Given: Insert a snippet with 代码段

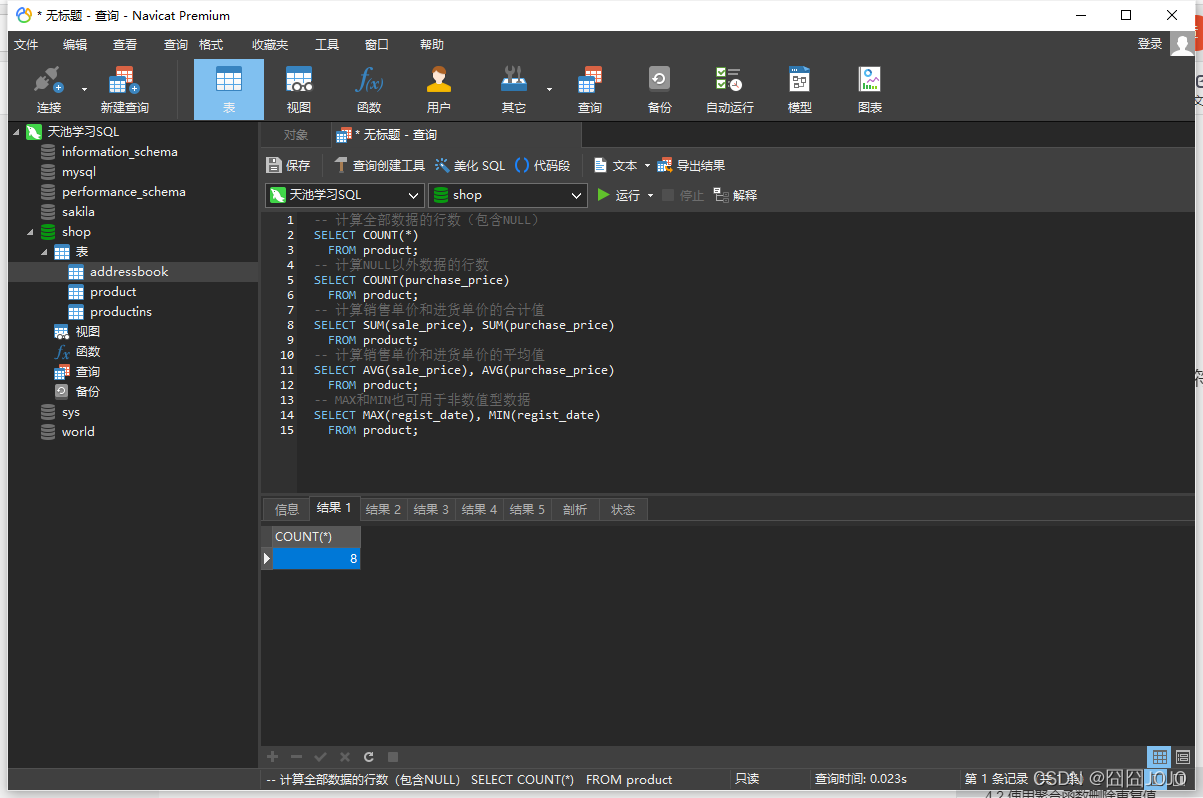Looking at the screenshot, I should point(542,165).
